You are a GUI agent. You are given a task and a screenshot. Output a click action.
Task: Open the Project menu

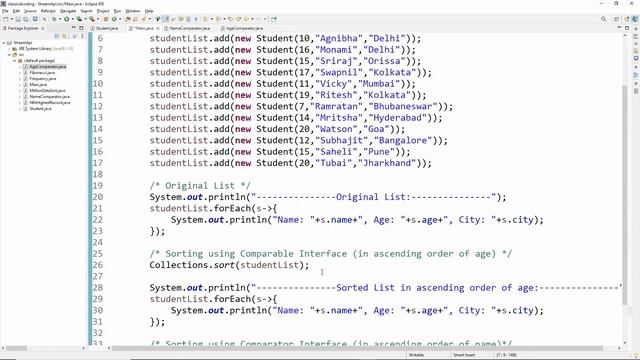(x=103, y=11)
